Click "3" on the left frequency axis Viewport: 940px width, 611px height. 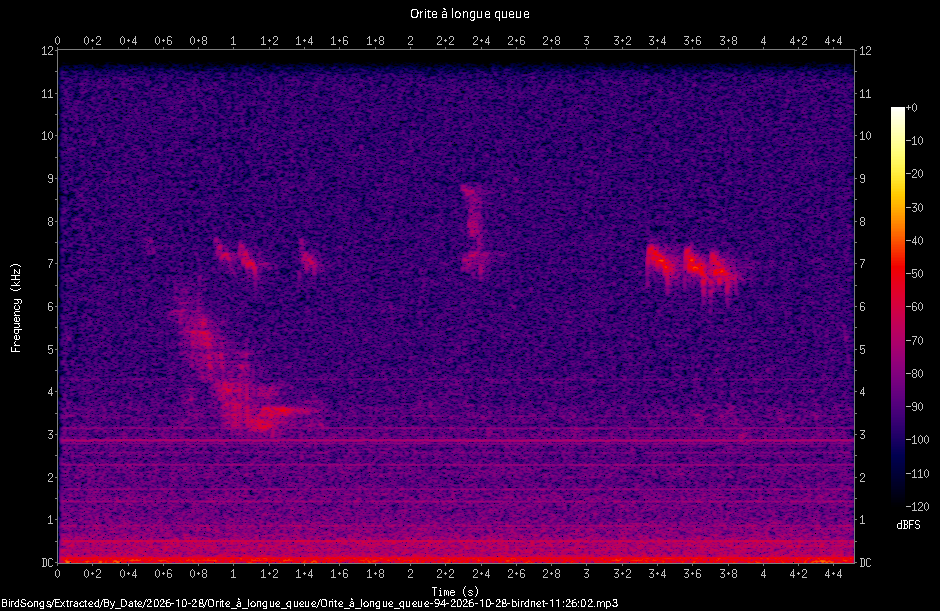click(x=50, y=434)
